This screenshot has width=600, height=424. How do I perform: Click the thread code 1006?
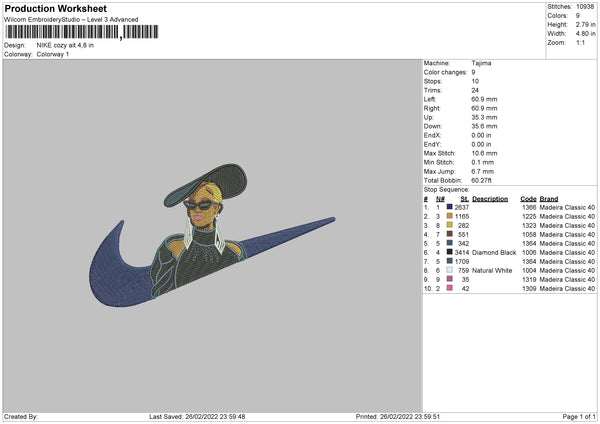(x=529, y=253)
